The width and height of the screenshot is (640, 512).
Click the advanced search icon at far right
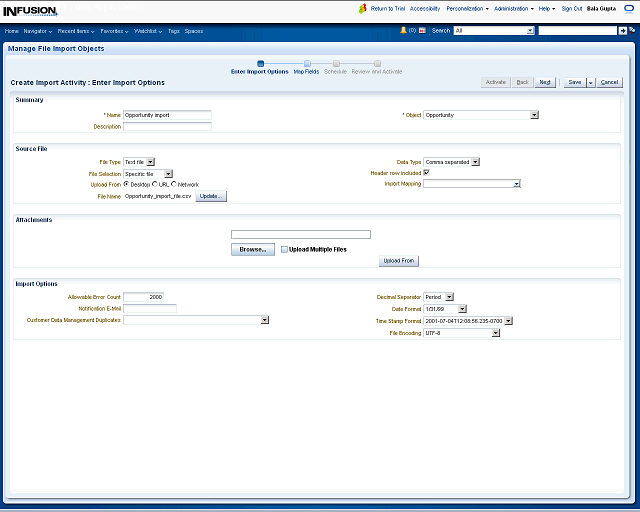click(632, 31)
